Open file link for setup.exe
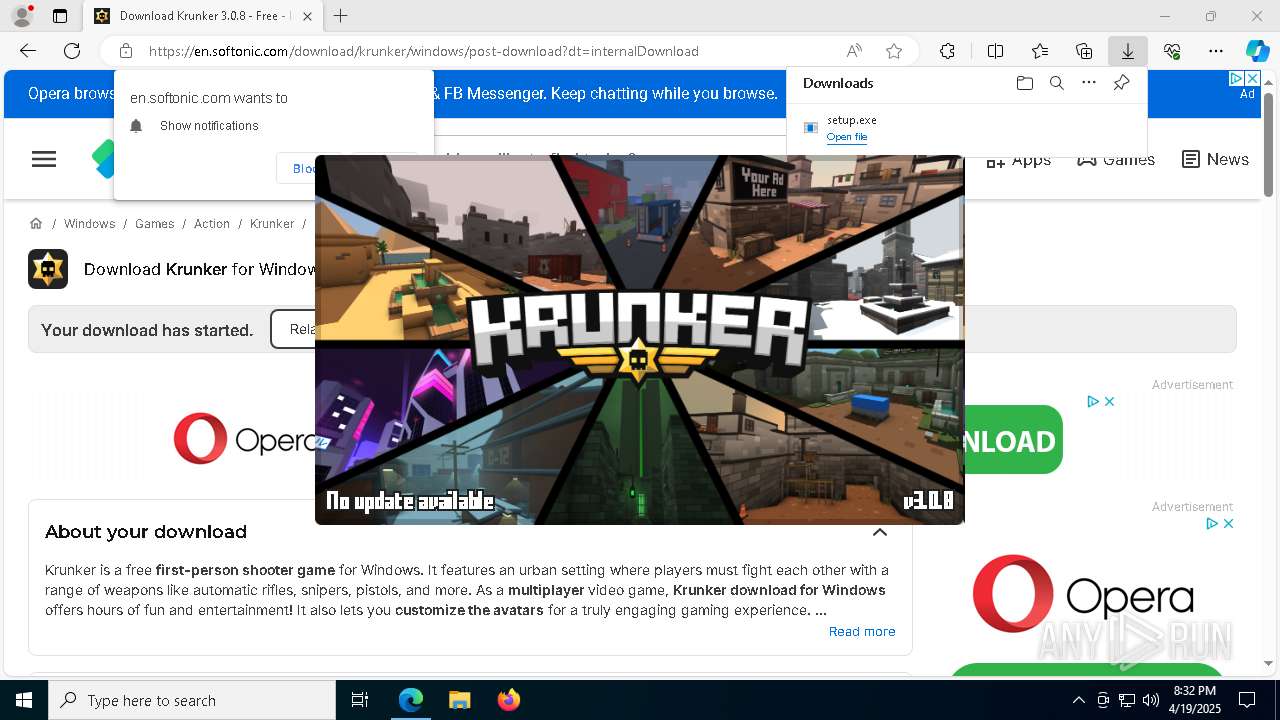 coord(847,137)
